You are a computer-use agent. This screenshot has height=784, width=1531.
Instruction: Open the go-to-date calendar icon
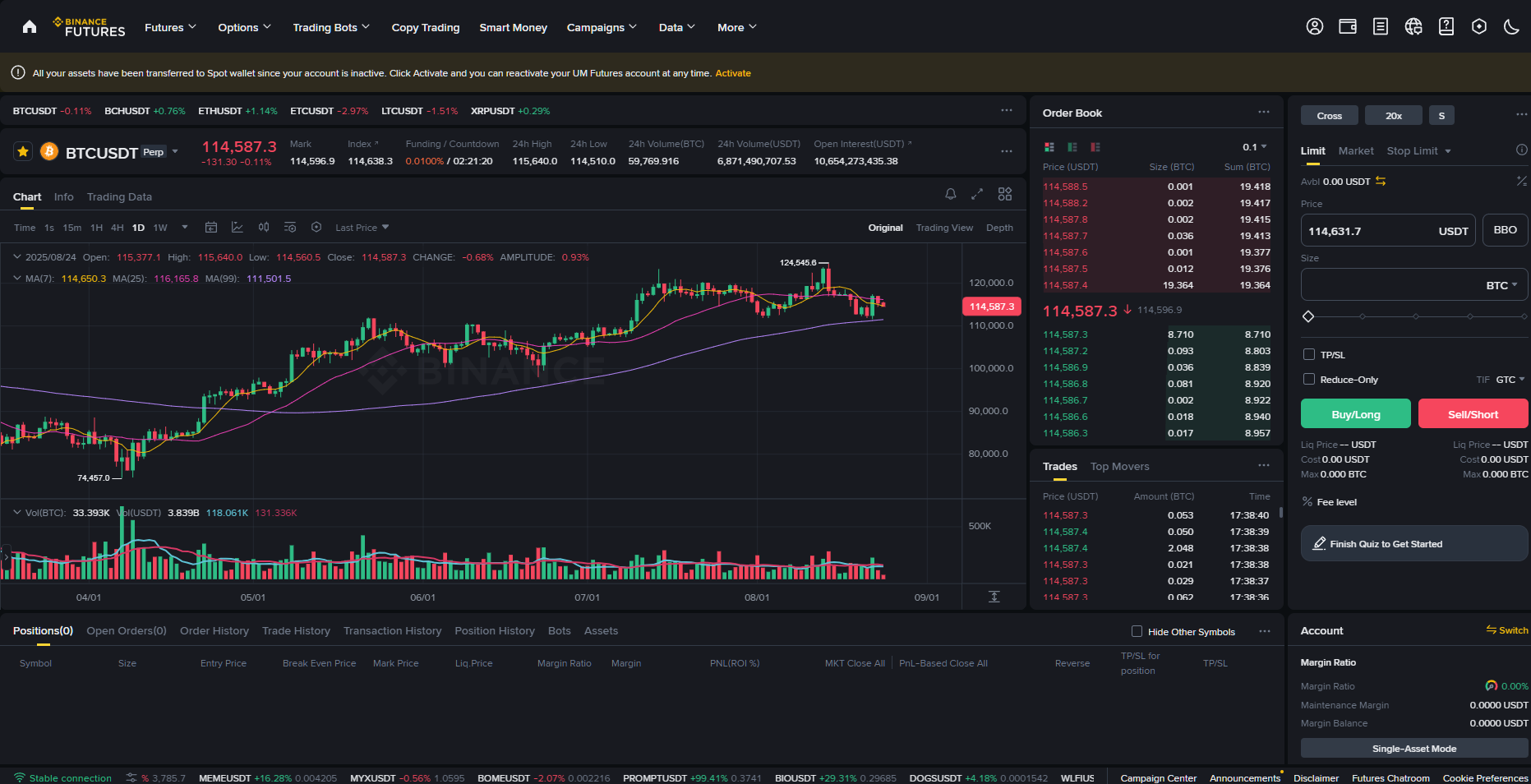pyautogui.click(x=211, y=228)
